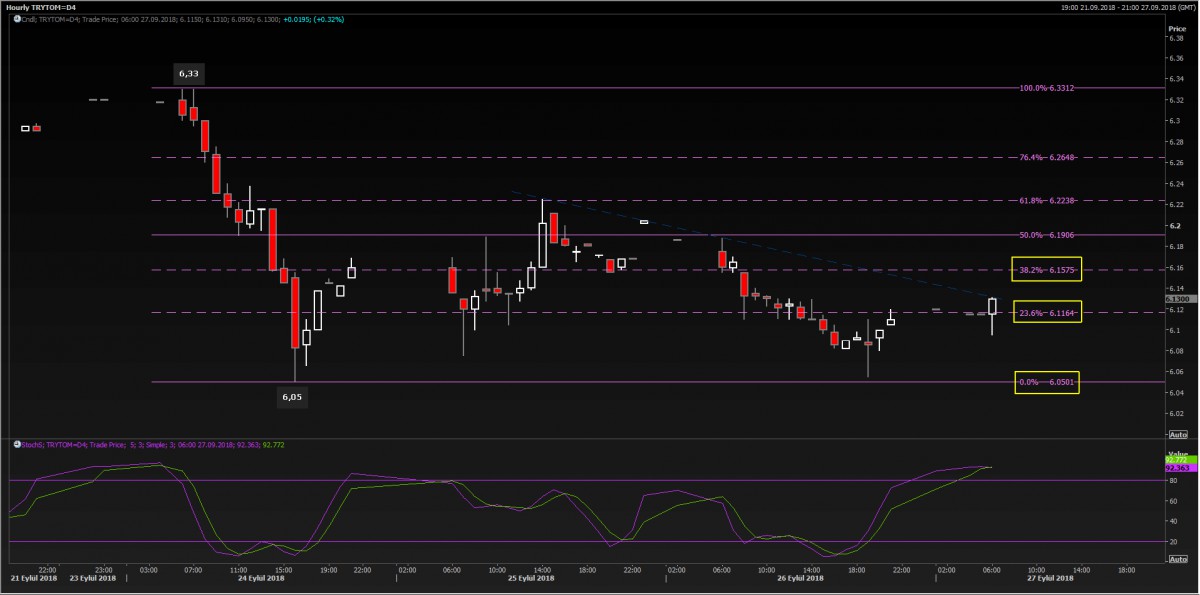Click the clock icon beside the Cndl label

coord(17,19)
